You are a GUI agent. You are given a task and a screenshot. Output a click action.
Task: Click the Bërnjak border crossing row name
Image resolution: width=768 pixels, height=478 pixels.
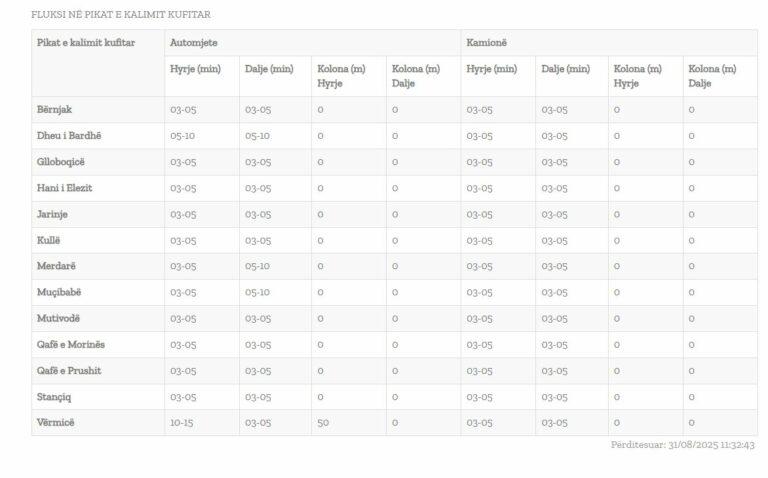[x=54, y=110]
